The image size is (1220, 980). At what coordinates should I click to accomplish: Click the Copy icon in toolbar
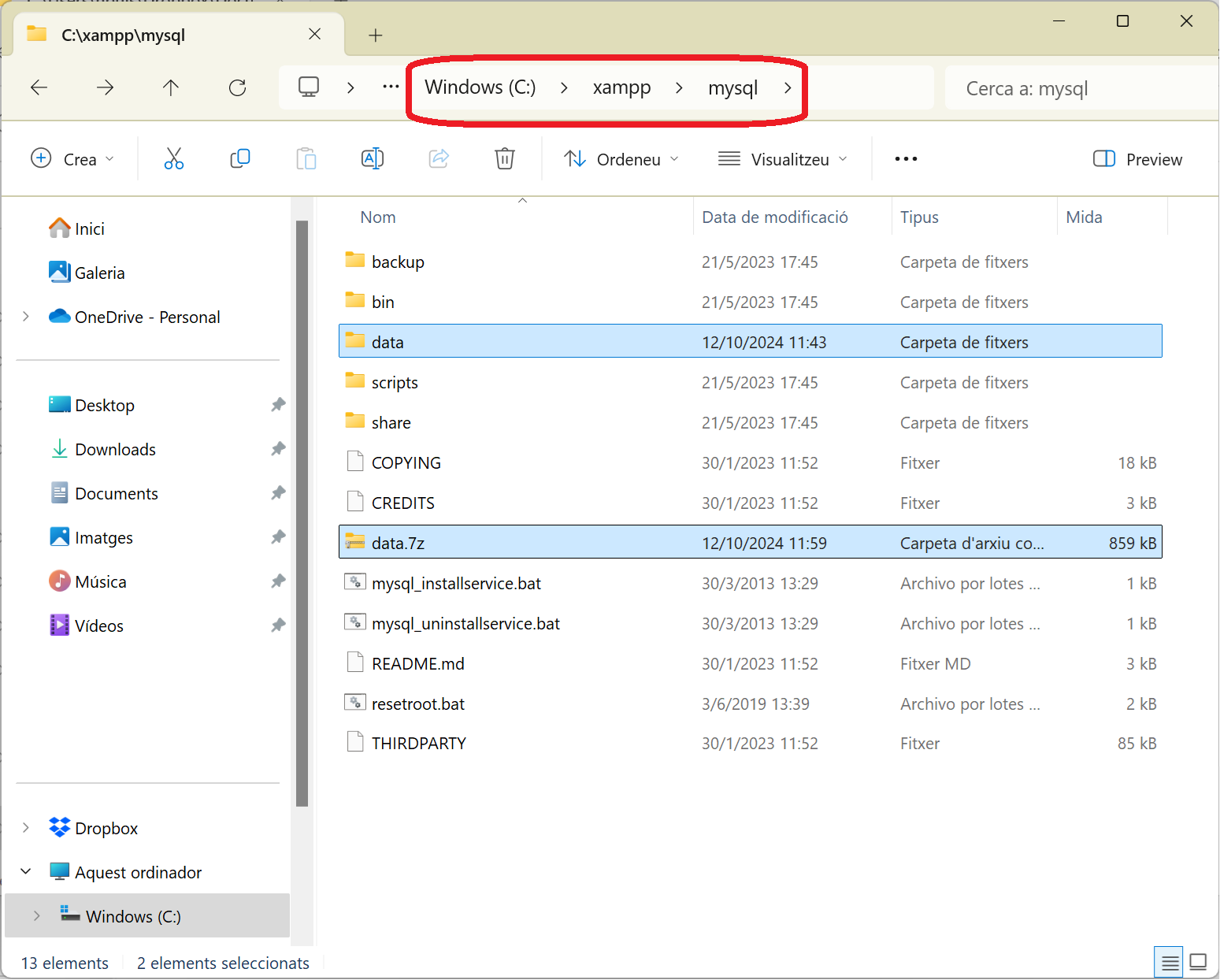(x=240, y=159)
